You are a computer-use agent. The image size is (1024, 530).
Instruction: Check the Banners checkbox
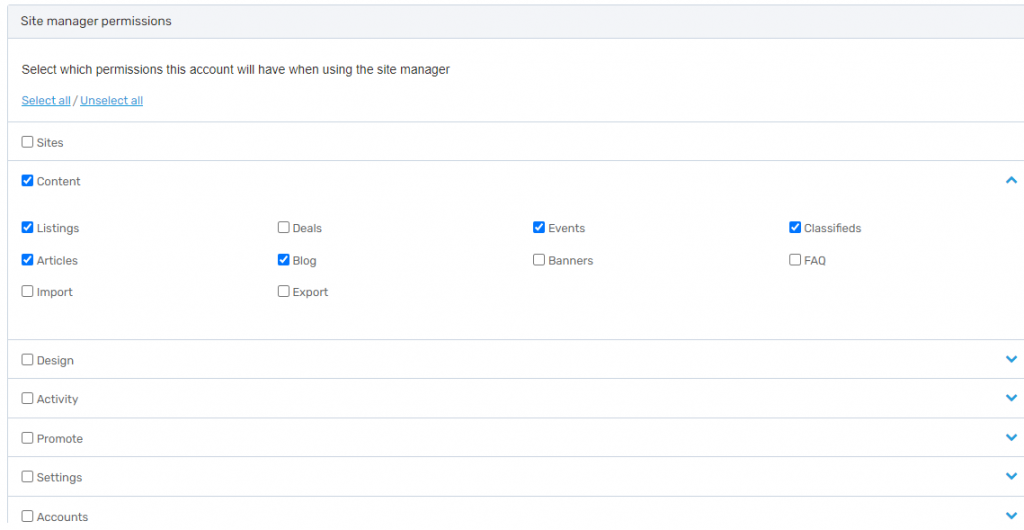tap(540, 260)
